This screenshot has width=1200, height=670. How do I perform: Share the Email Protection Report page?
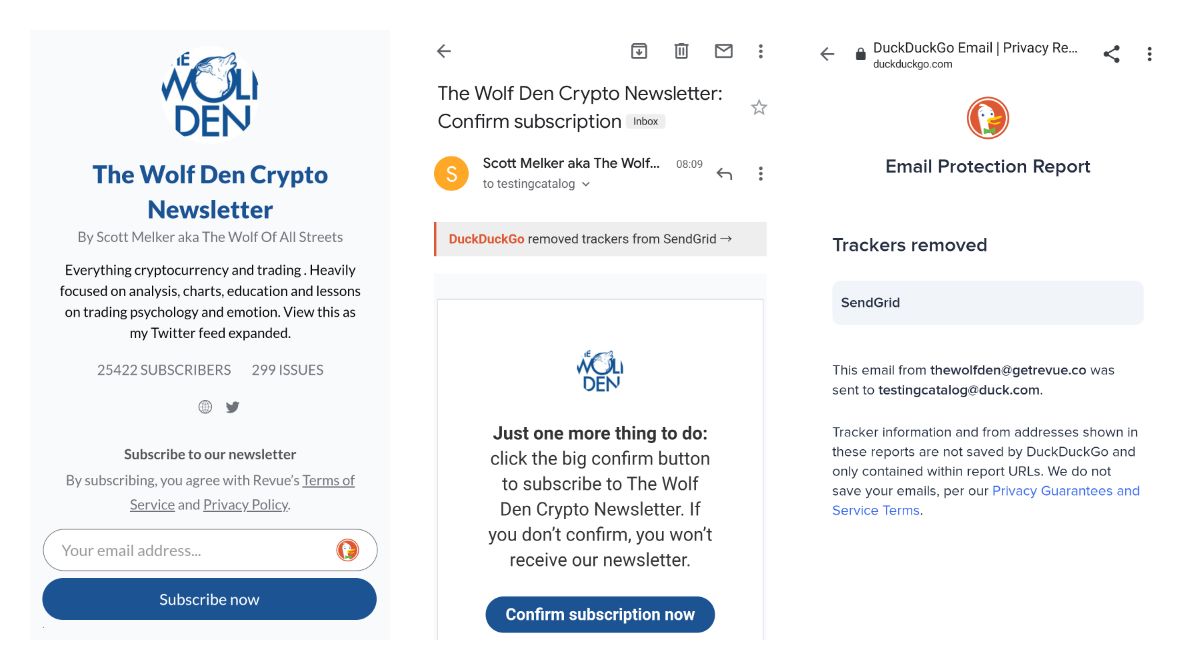point(1111,53)
